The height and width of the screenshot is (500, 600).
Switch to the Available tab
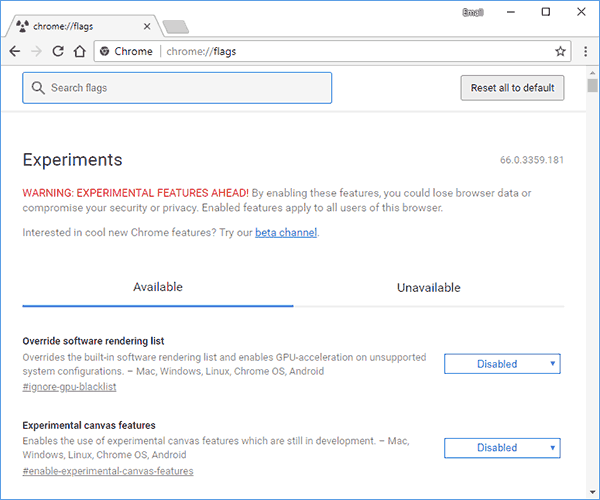coord(158,287)
